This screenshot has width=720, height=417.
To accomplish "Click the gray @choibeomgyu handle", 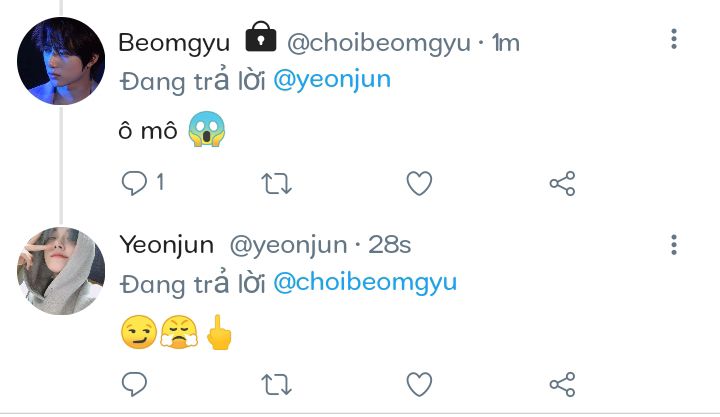I will [379, 44].
